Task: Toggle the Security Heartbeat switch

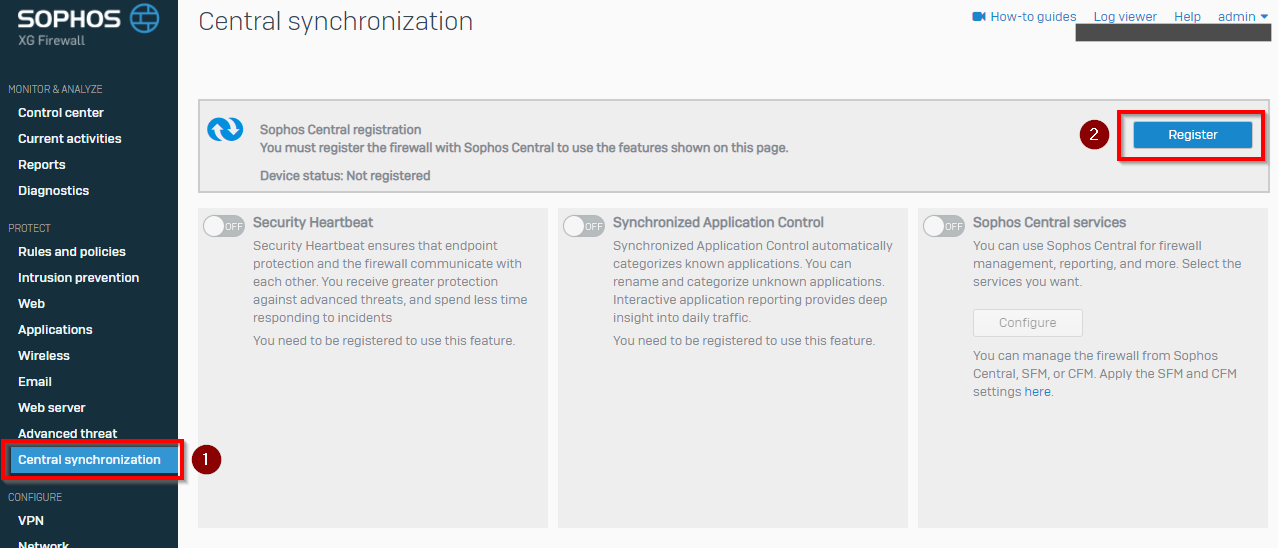Action: [224, 226]
